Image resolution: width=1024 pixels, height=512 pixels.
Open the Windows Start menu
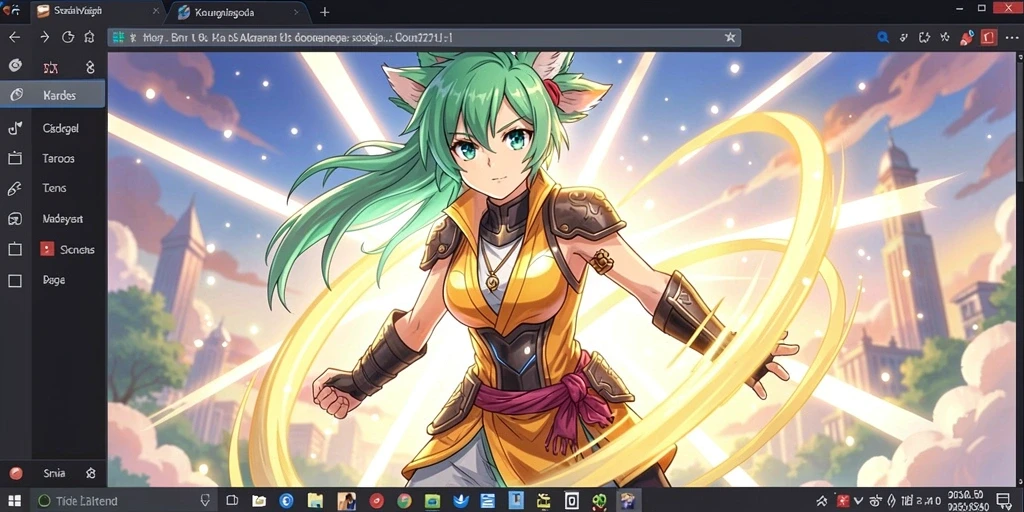tap(14, 501)
